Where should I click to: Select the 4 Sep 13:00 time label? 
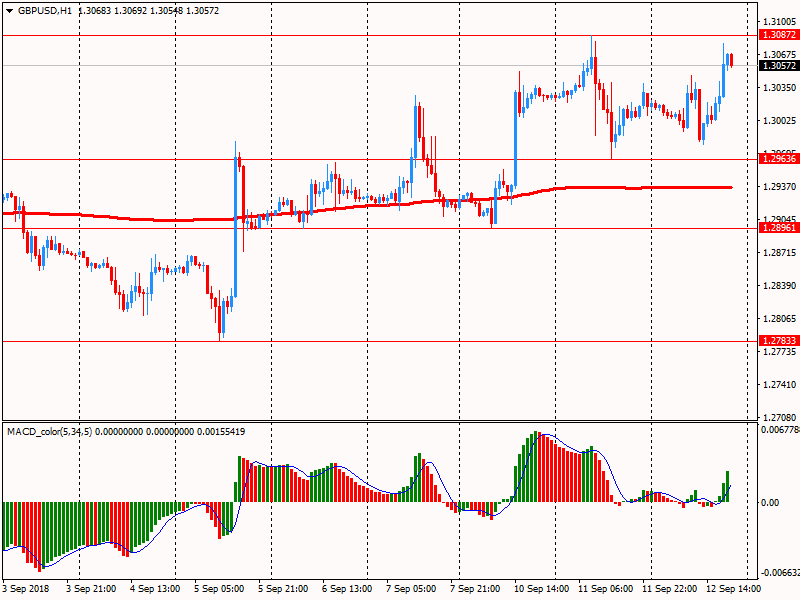coord(155,589)
